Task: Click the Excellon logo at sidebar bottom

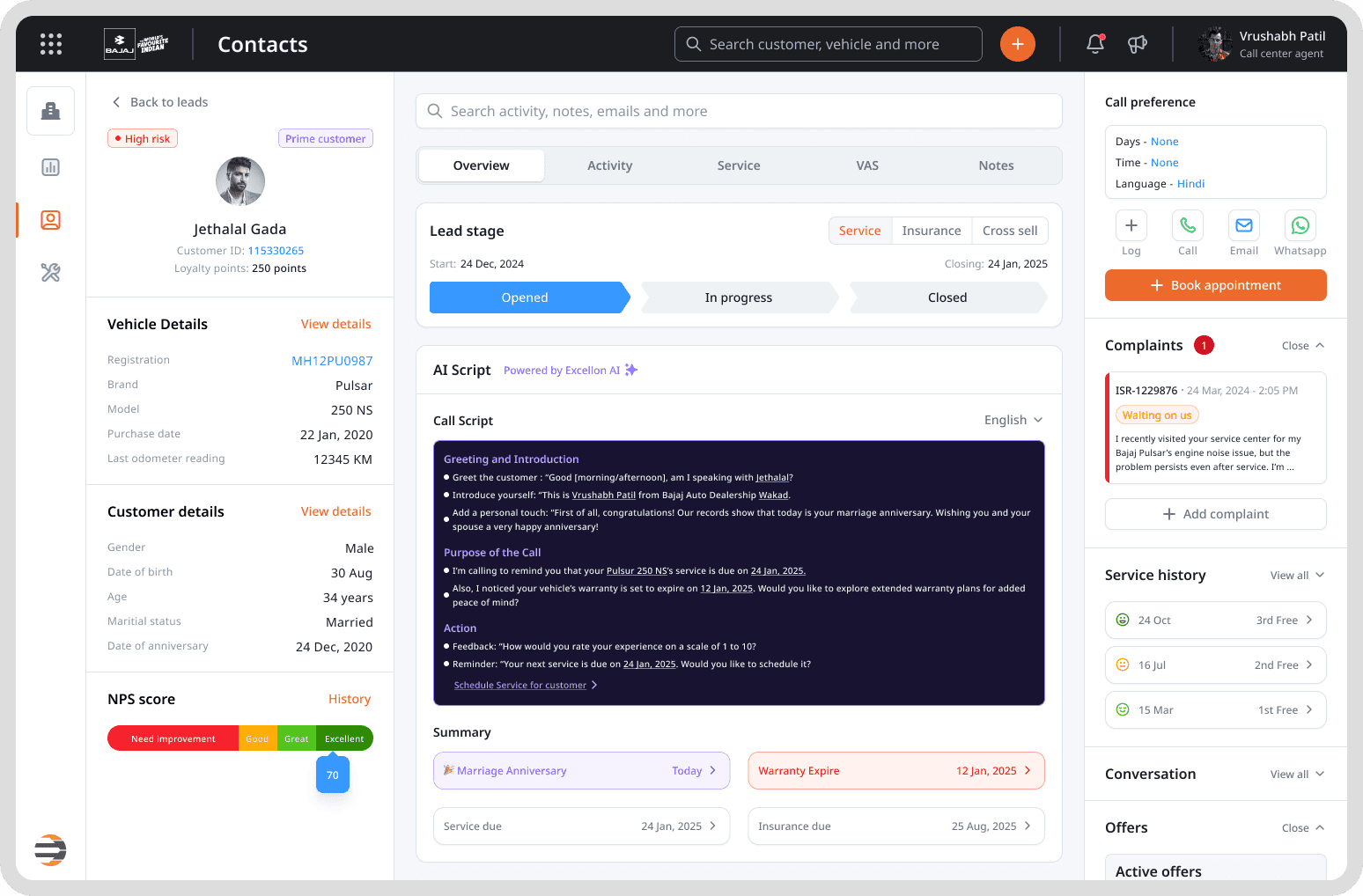Action: (x=50, y=849)
